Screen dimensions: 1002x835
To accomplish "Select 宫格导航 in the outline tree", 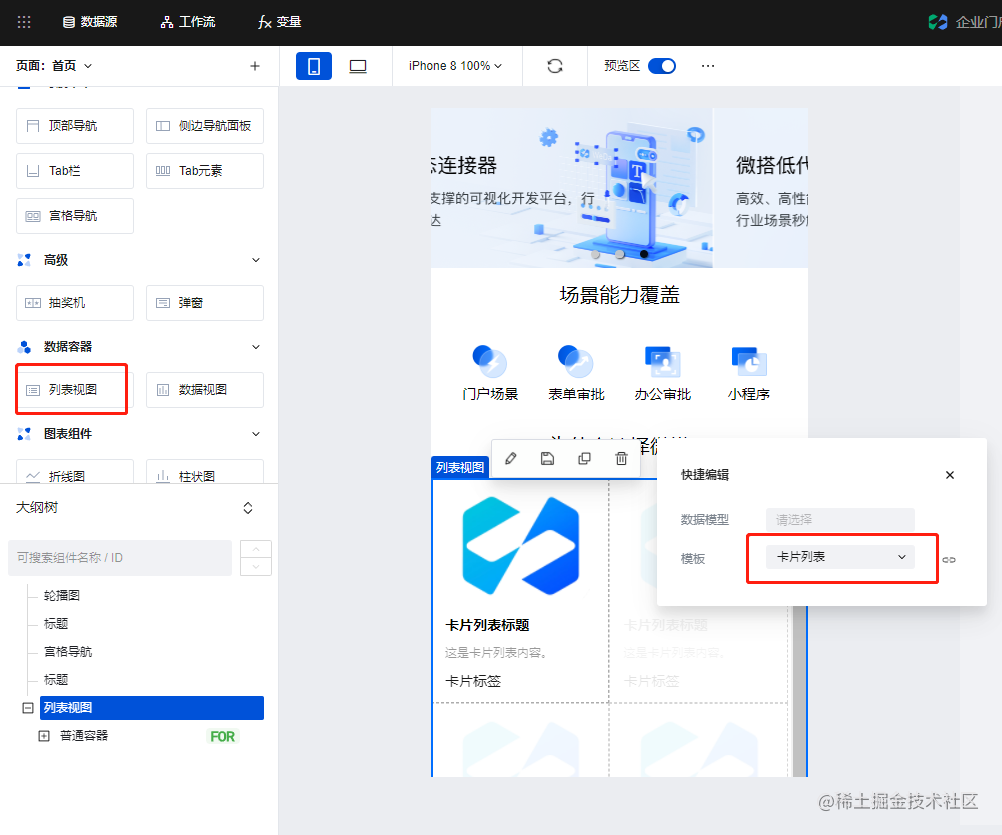I will click(x=68, y=652).
